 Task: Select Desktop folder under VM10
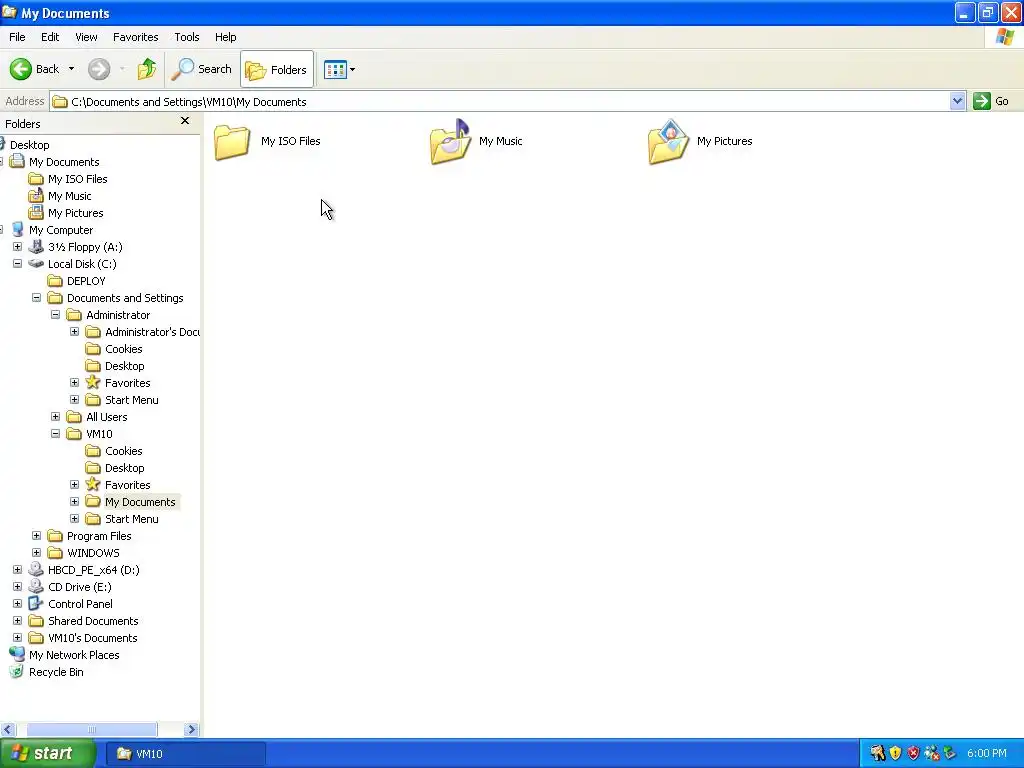point(125,468)
